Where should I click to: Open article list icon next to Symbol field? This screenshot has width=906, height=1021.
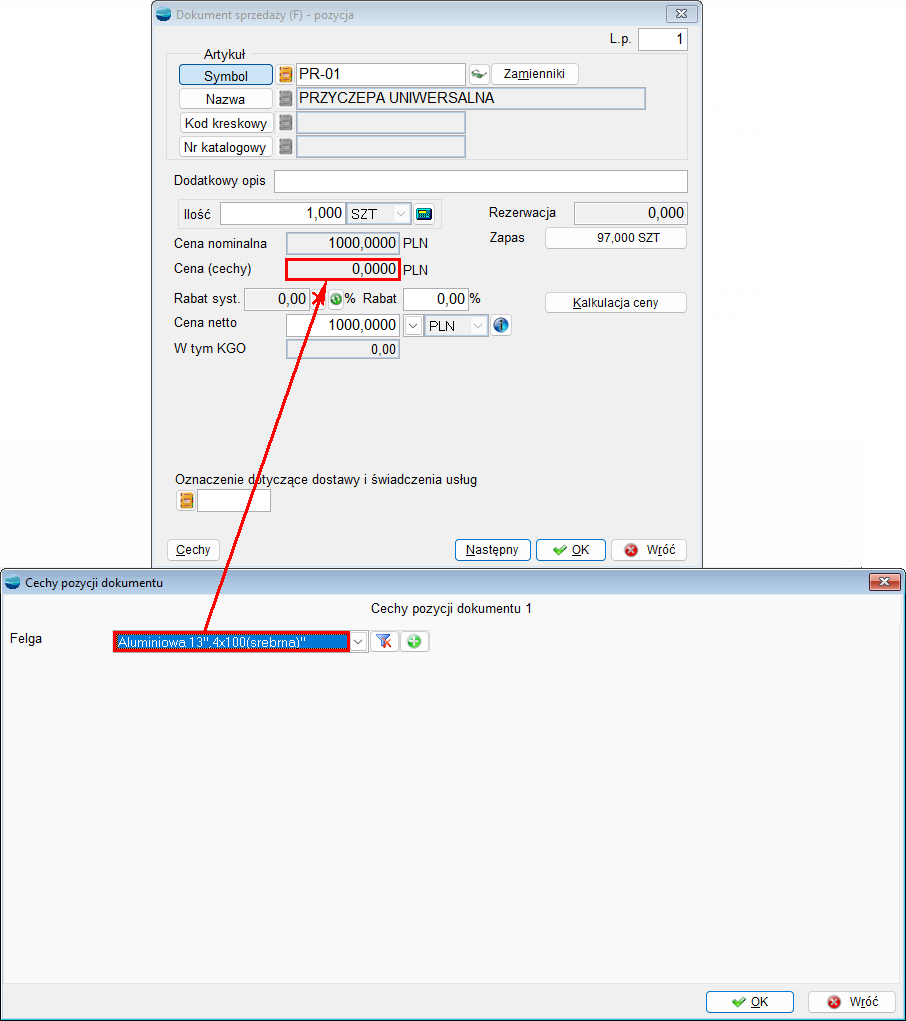(x=286, y=75)
